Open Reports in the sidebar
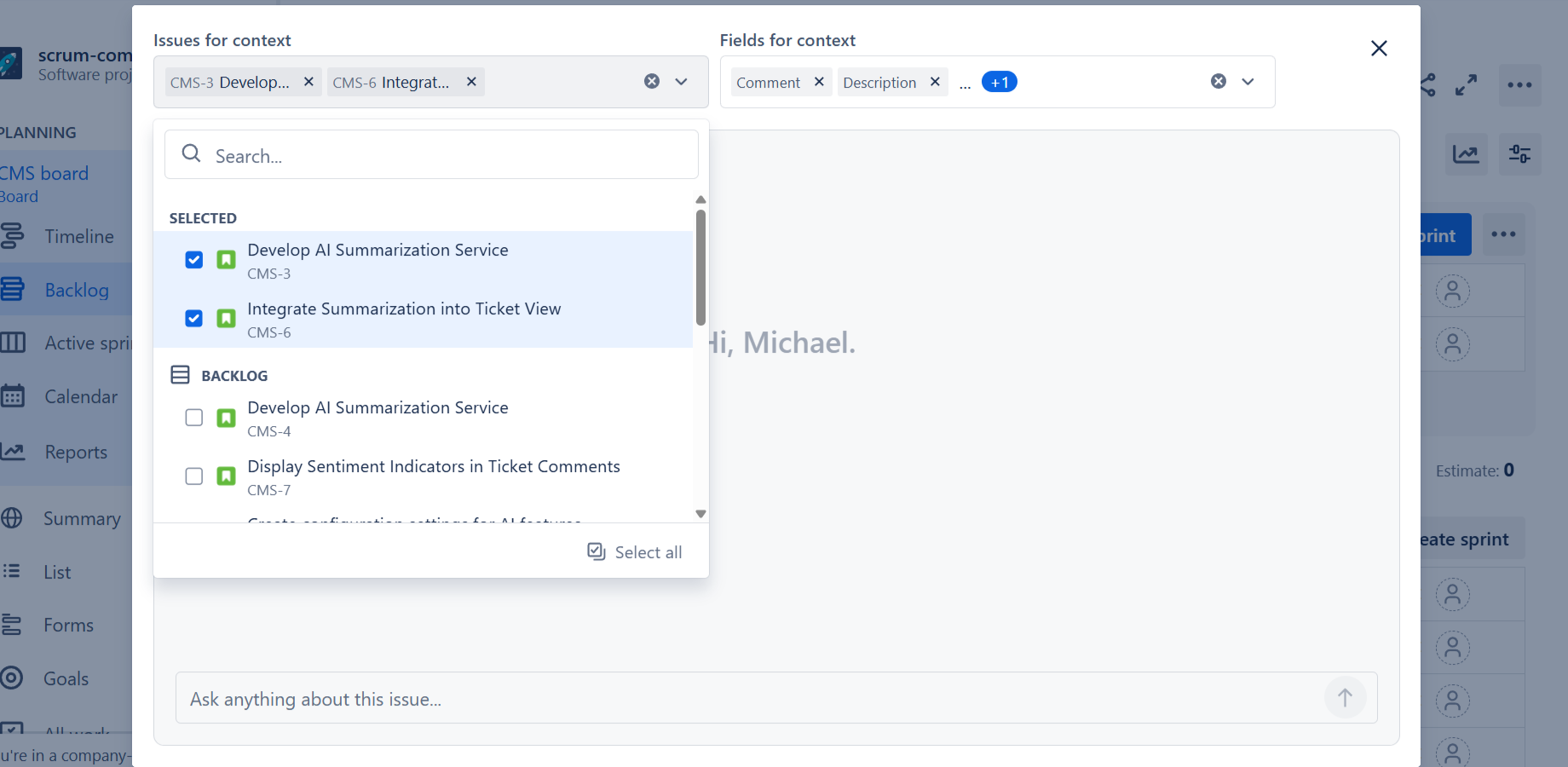 pyautogui.click(x=76, y=453)
